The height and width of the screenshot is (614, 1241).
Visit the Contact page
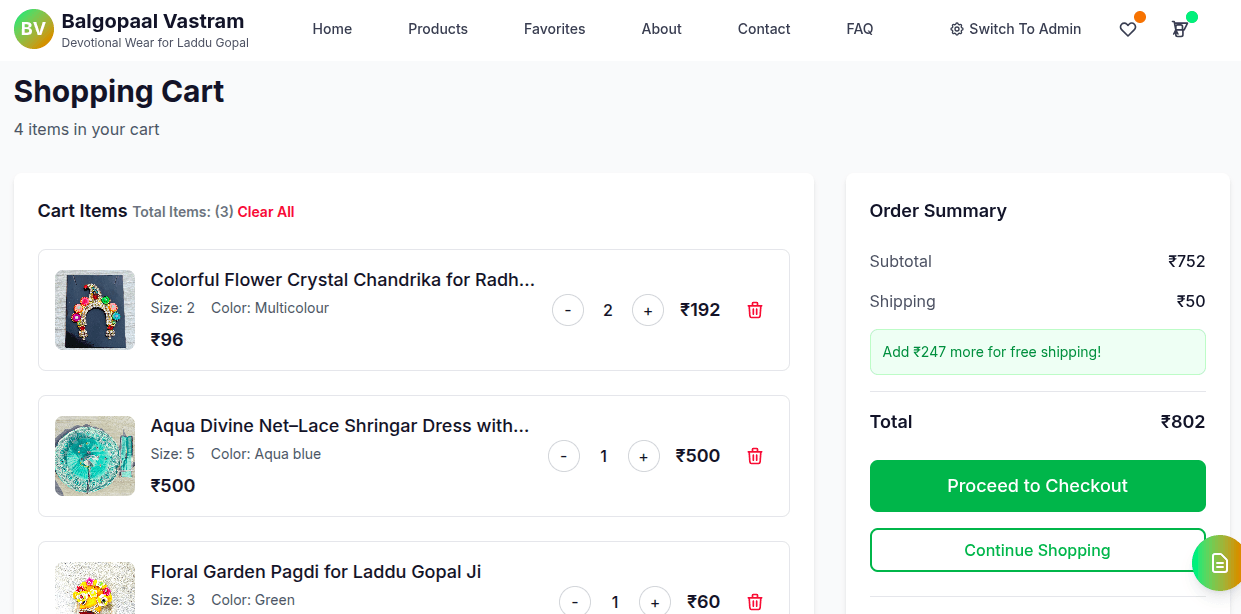[x=764, y=29]
